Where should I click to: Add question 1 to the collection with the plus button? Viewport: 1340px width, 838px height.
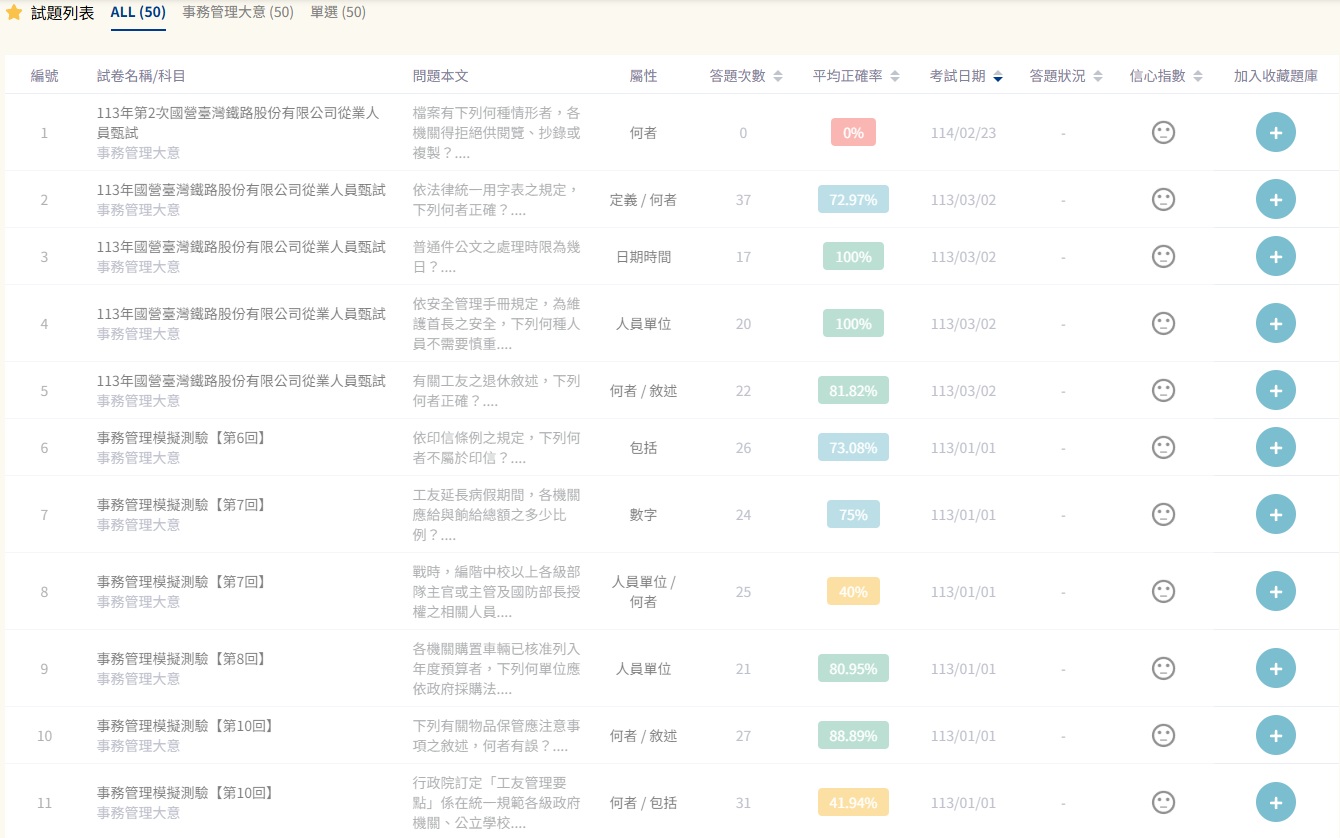(1275, 132)
